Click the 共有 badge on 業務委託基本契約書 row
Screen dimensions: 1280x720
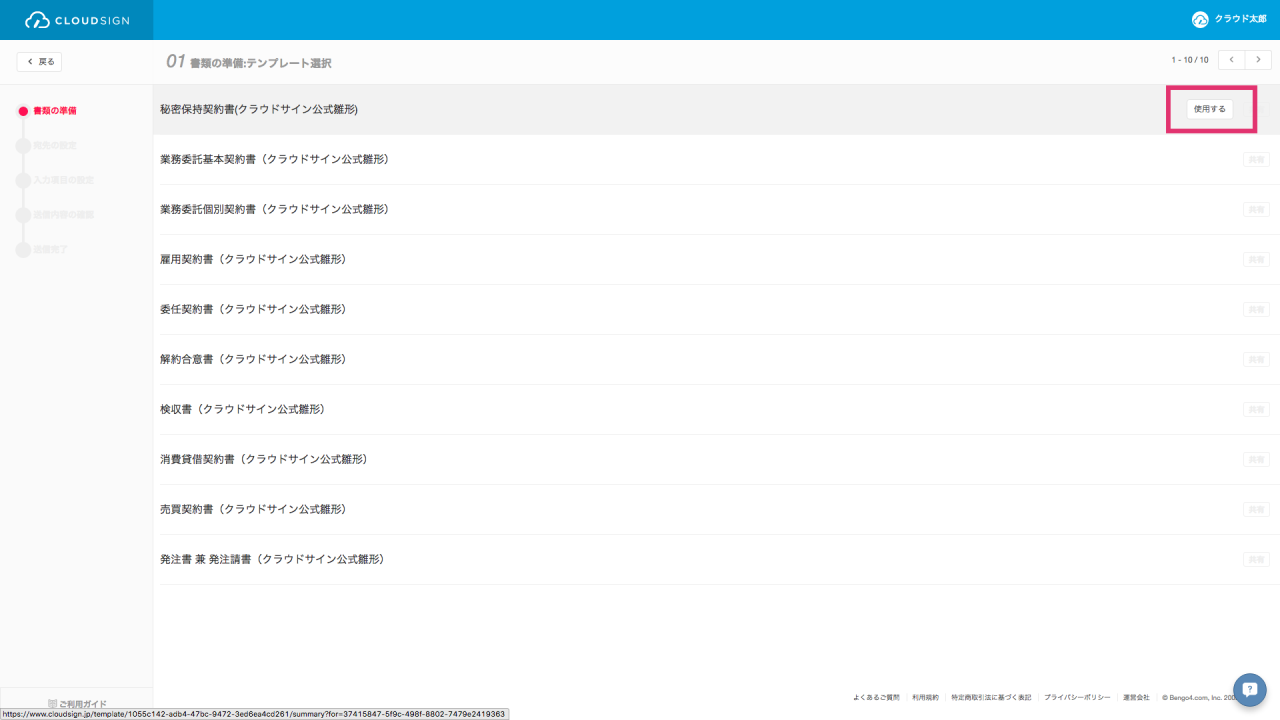tap(1256, 159)
